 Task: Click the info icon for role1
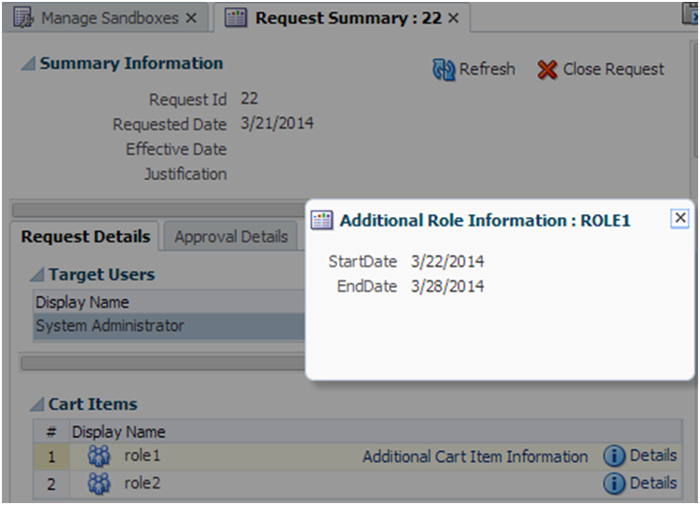pyautogui.click(x=614, y=456)
